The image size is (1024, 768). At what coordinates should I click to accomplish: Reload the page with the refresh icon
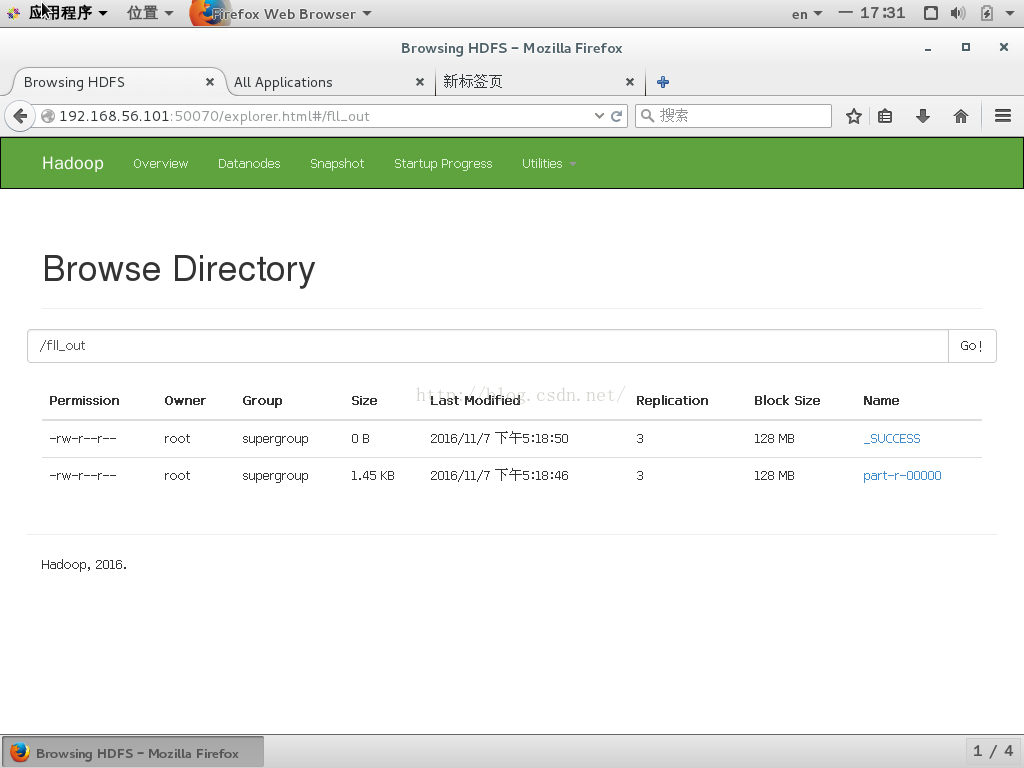click(616, 116)
